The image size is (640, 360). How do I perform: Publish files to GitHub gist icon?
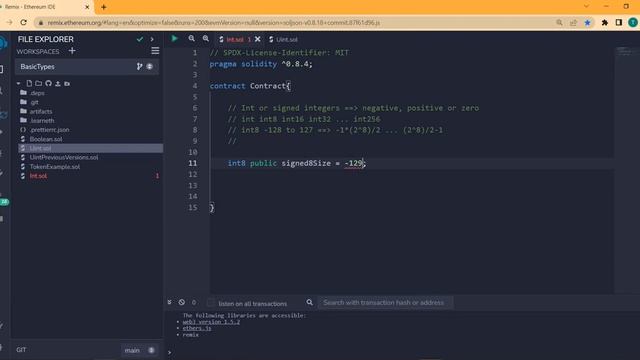[48, 83]
